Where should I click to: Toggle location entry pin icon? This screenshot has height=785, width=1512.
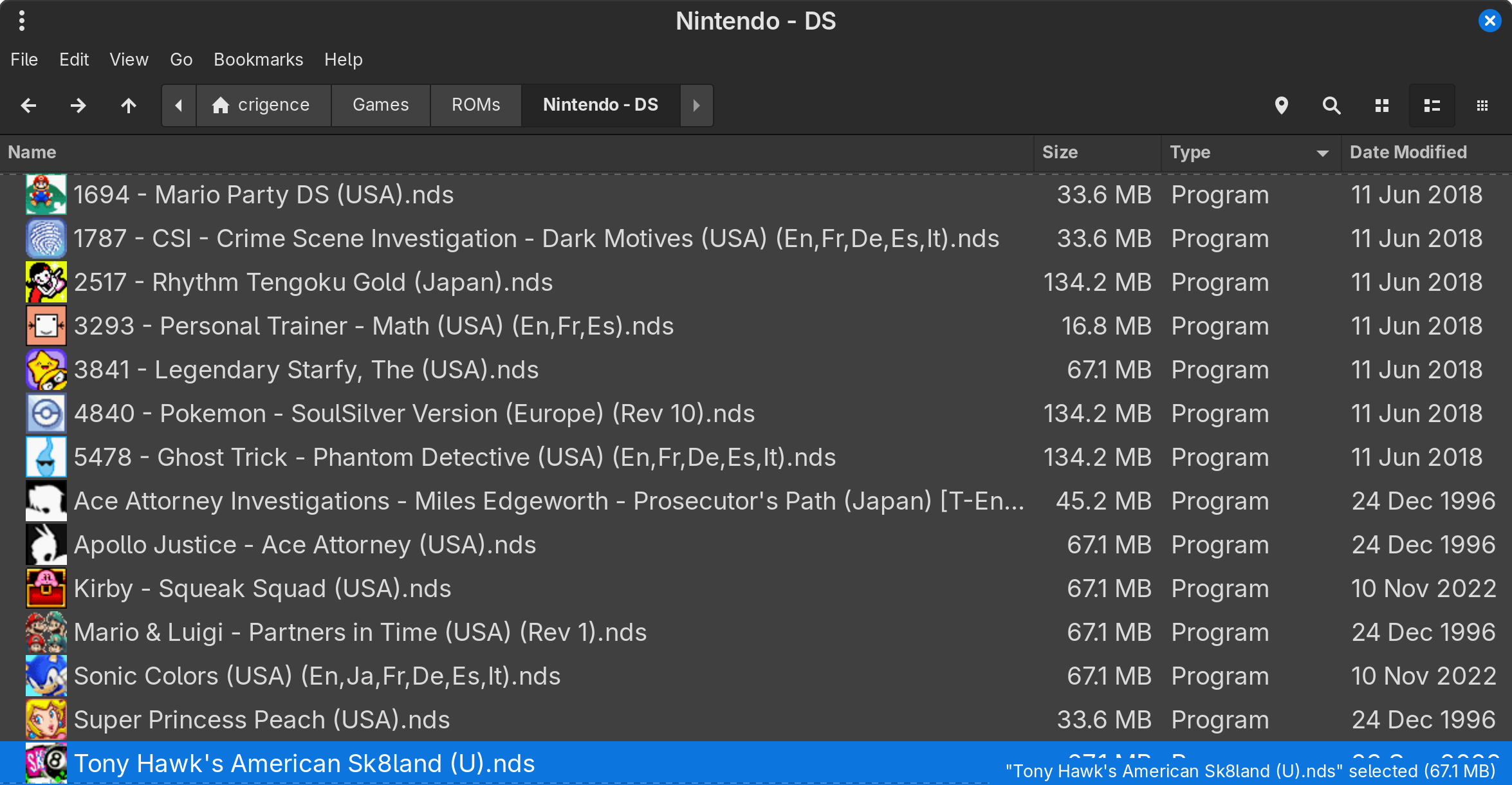pyautogui.click(x=1281, y=106)
